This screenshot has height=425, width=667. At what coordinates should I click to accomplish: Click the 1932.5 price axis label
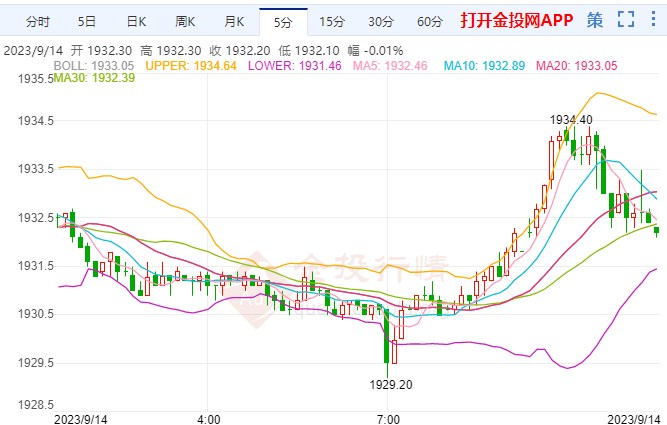pos(36,217)
